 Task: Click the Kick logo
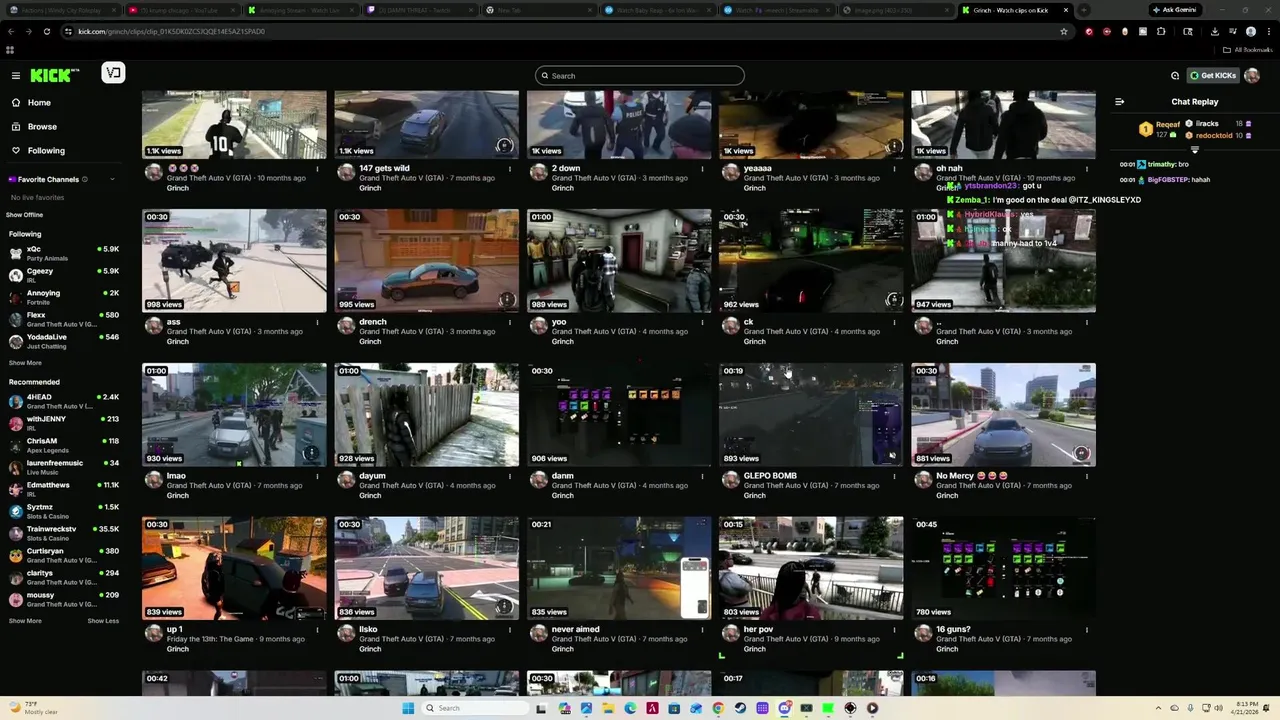coord(54,75)
